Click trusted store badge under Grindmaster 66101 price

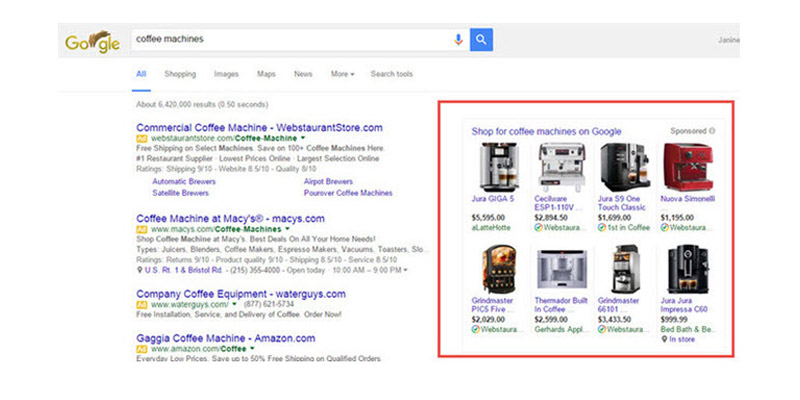click(602, 329)
